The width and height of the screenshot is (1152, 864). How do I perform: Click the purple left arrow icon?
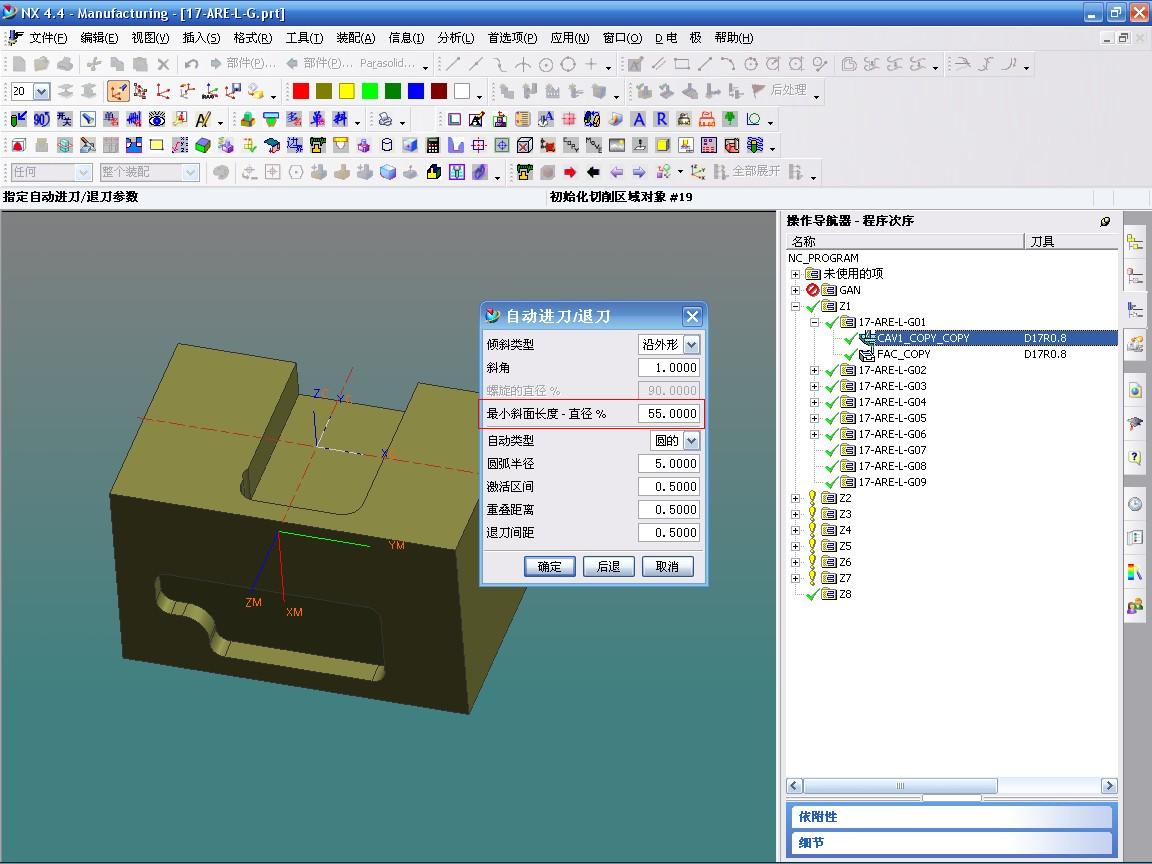[616, 172]
